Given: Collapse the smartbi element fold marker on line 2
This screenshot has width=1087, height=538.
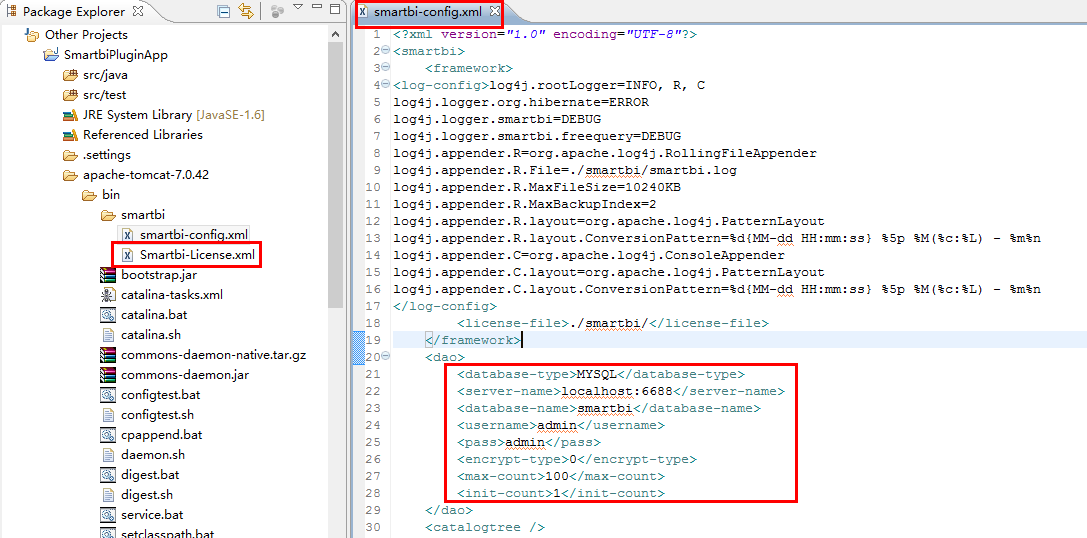Looking at the screenshot, I should [385, 51].
